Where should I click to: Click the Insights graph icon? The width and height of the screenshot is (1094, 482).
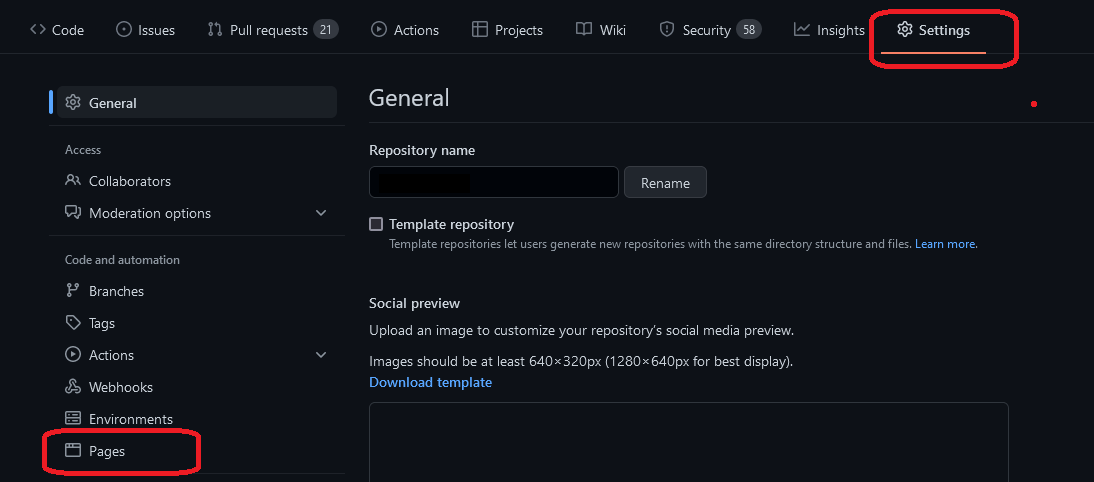click(802, 30)
